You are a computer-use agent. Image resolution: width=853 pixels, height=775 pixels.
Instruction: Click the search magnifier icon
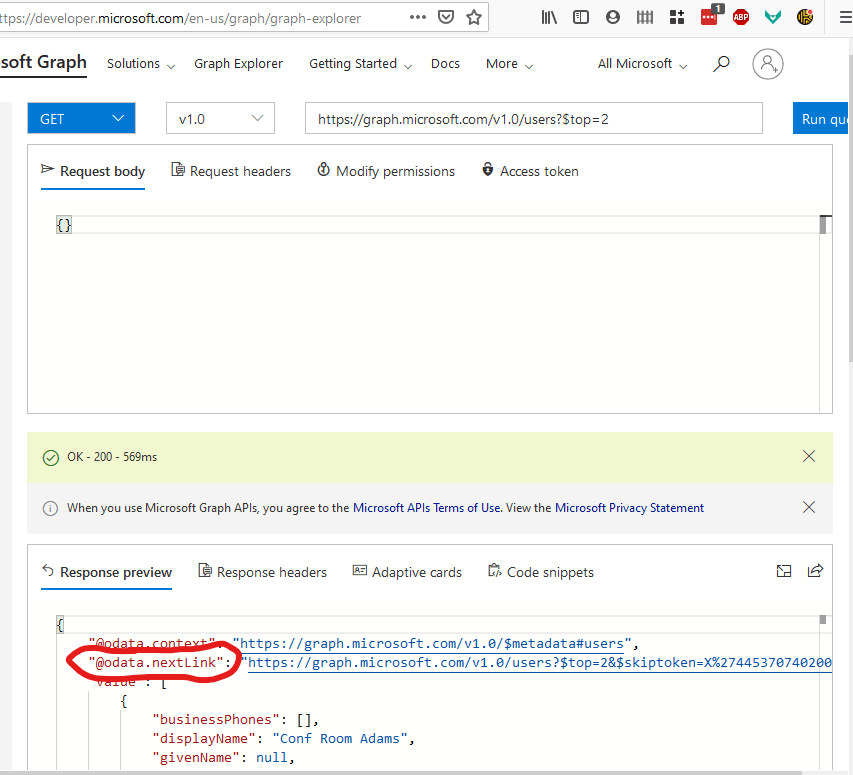(x=721, y=64)
